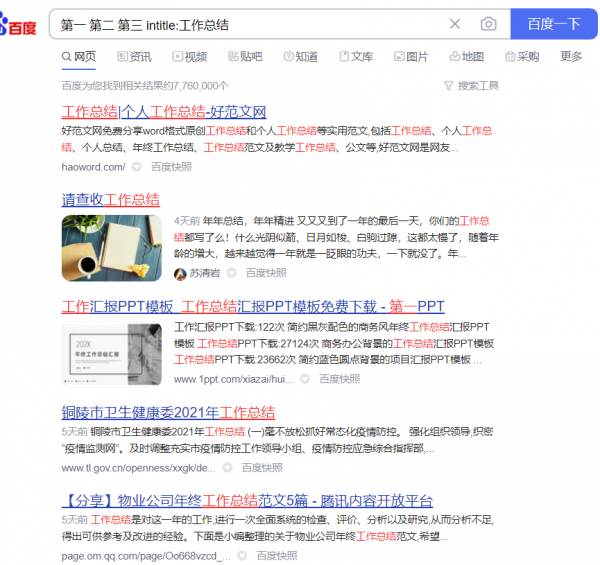Switch to the 资讯 tab
600x565 pixels.
click(x=133, y=57)
